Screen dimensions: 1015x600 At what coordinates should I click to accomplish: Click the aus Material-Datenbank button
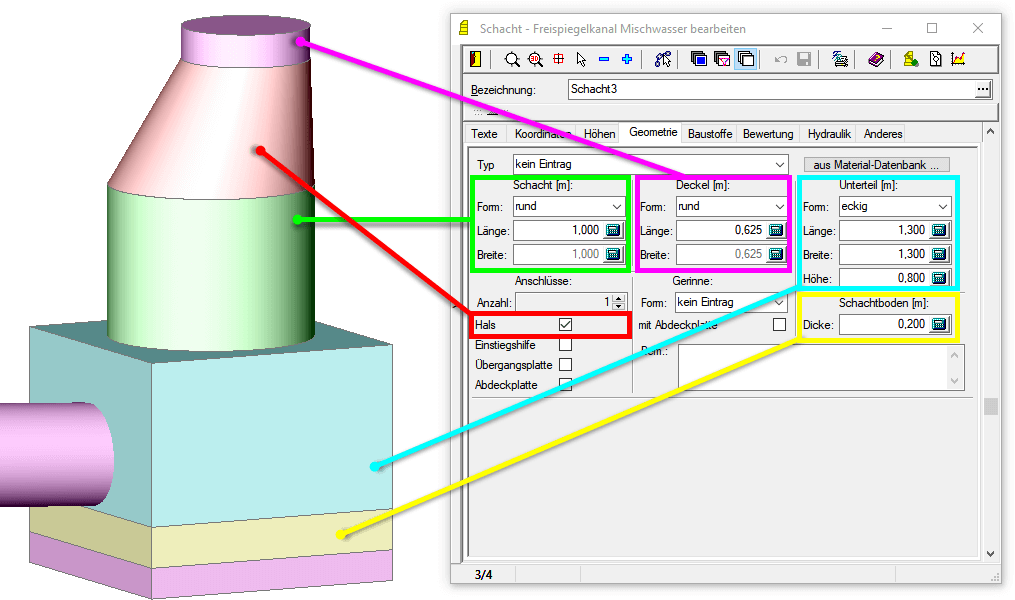coord(876,164)
